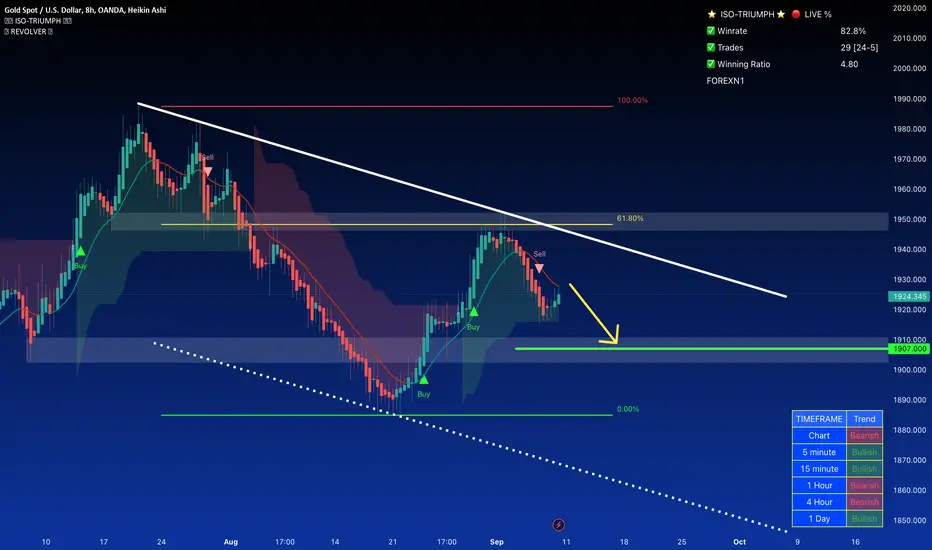Click the green checkmark beside Winrate
932x550 pixels.
point(710,31)
